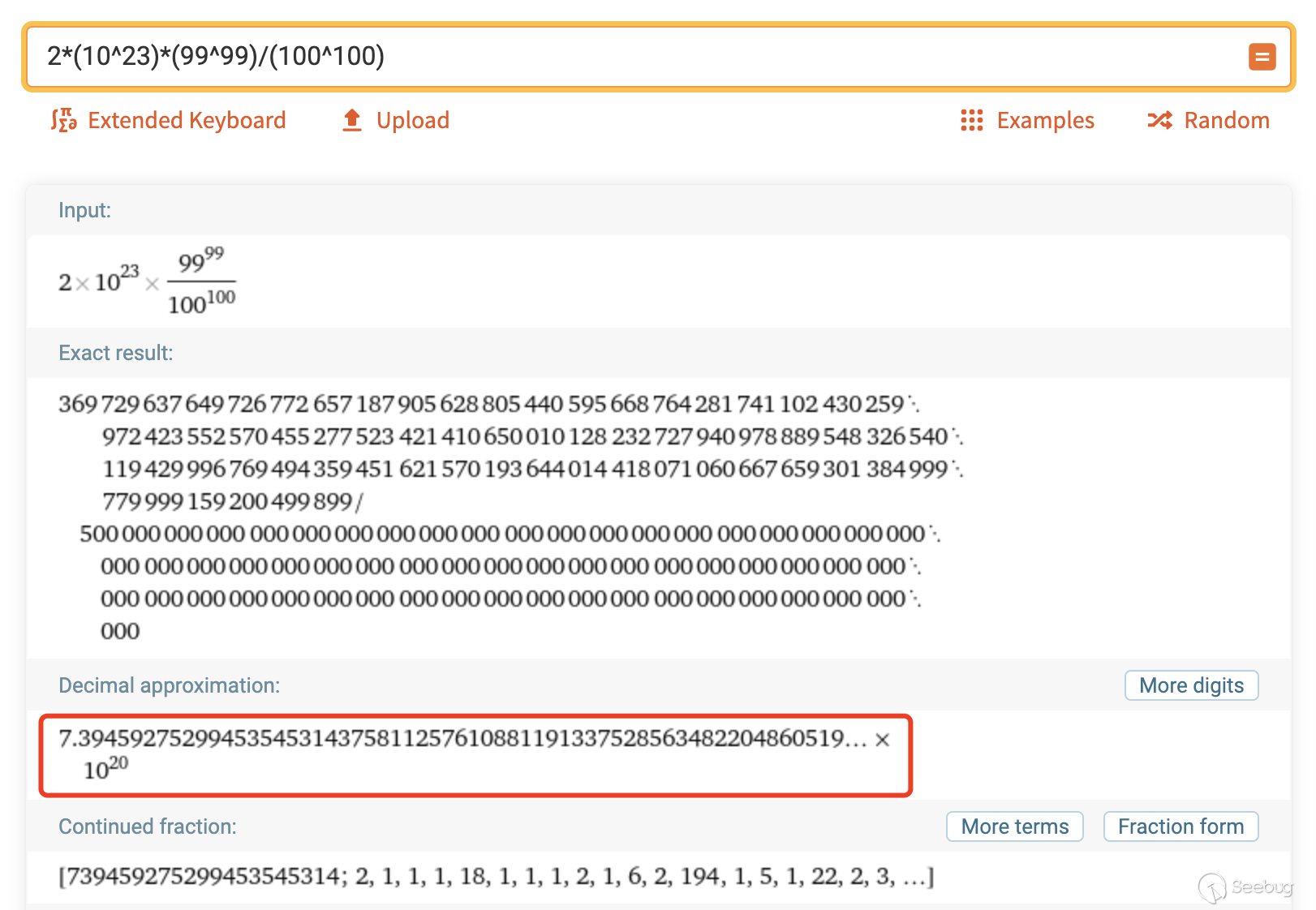
Task: Click the Exact result: section label
Action: pos(115,353)
